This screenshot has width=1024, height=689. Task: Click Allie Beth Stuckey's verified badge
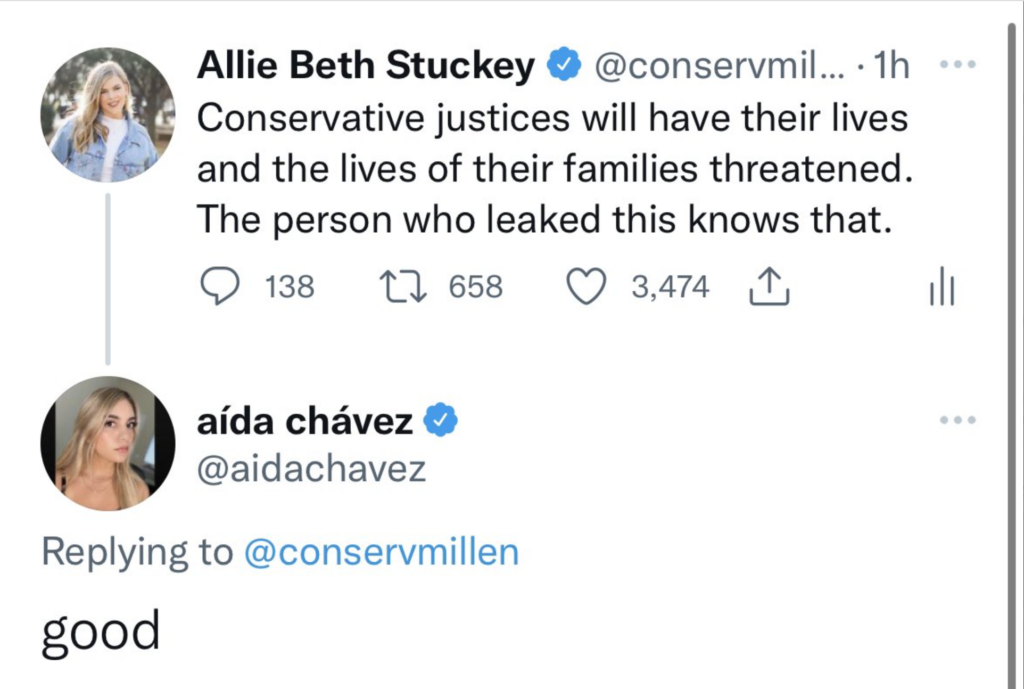[x=565, y=67]
